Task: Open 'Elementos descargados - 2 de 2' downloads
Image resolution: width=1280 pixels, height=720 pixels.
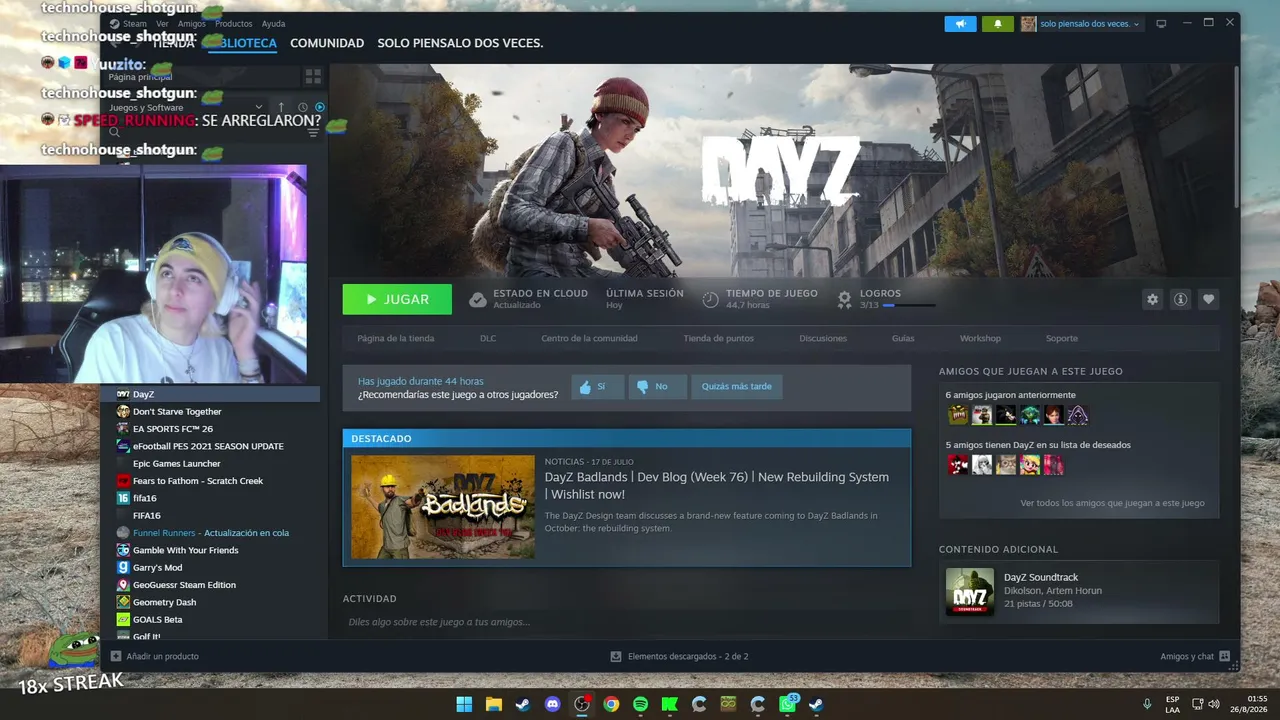Action: [680, 656]
